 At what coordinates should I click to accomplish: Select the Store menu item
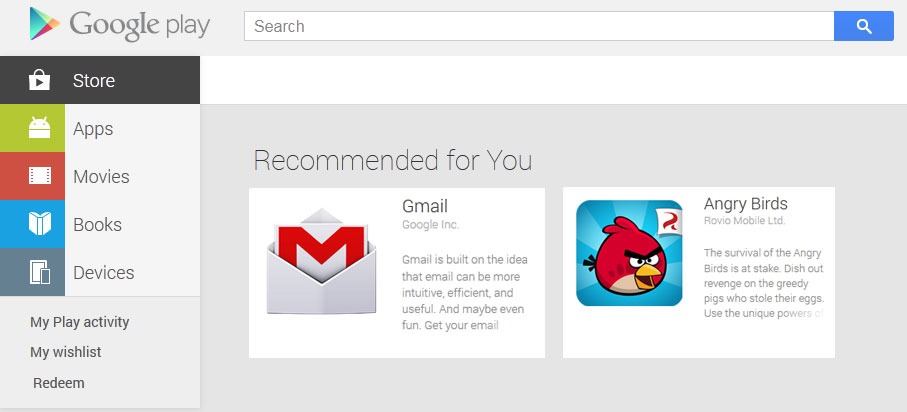tap(100, 80)
